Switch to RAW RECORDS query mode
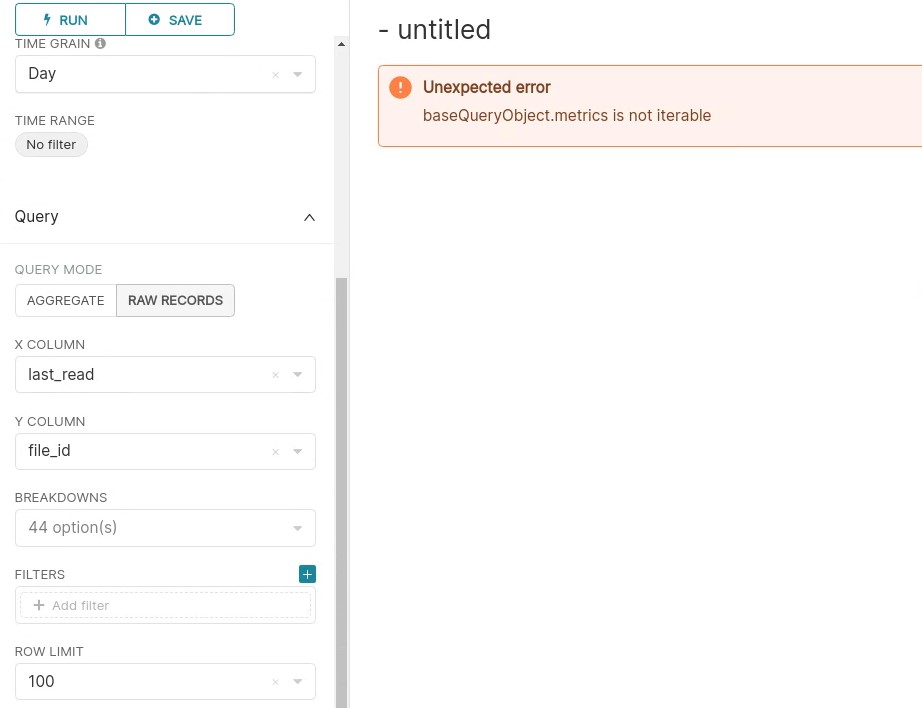The image size is (922, 708). (x=175, y=300)
